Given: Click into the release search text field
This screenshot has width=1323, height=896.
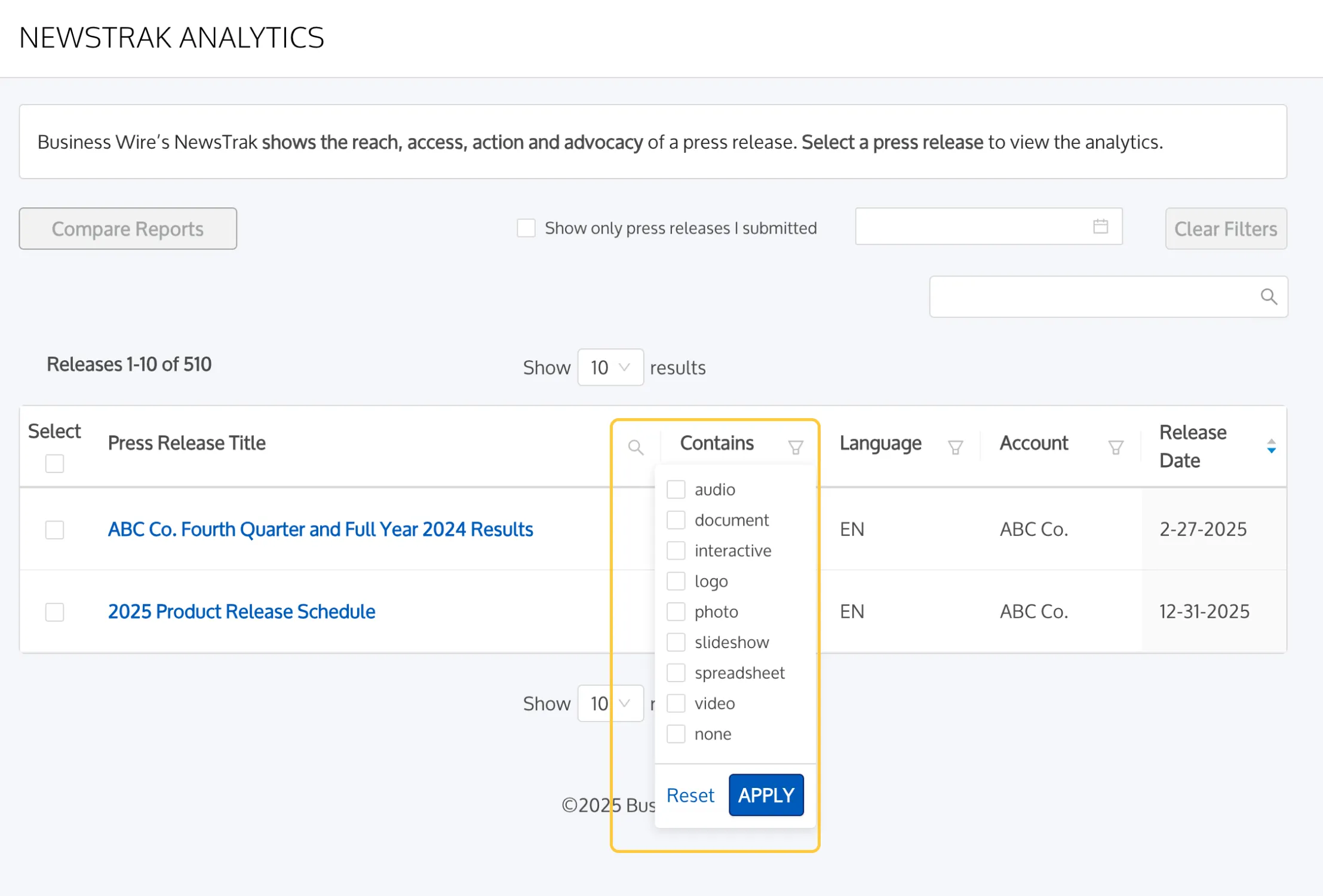Looking at the screenshot, I should tap(1109, 297).
